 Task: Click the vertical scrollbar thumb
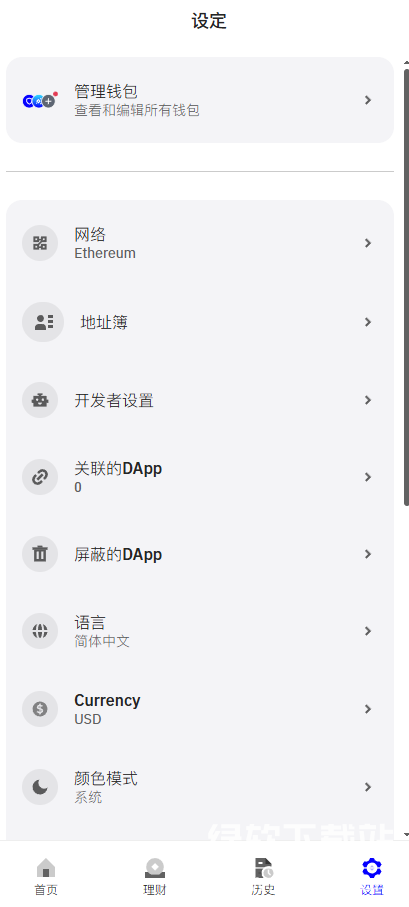coord(407,287)
